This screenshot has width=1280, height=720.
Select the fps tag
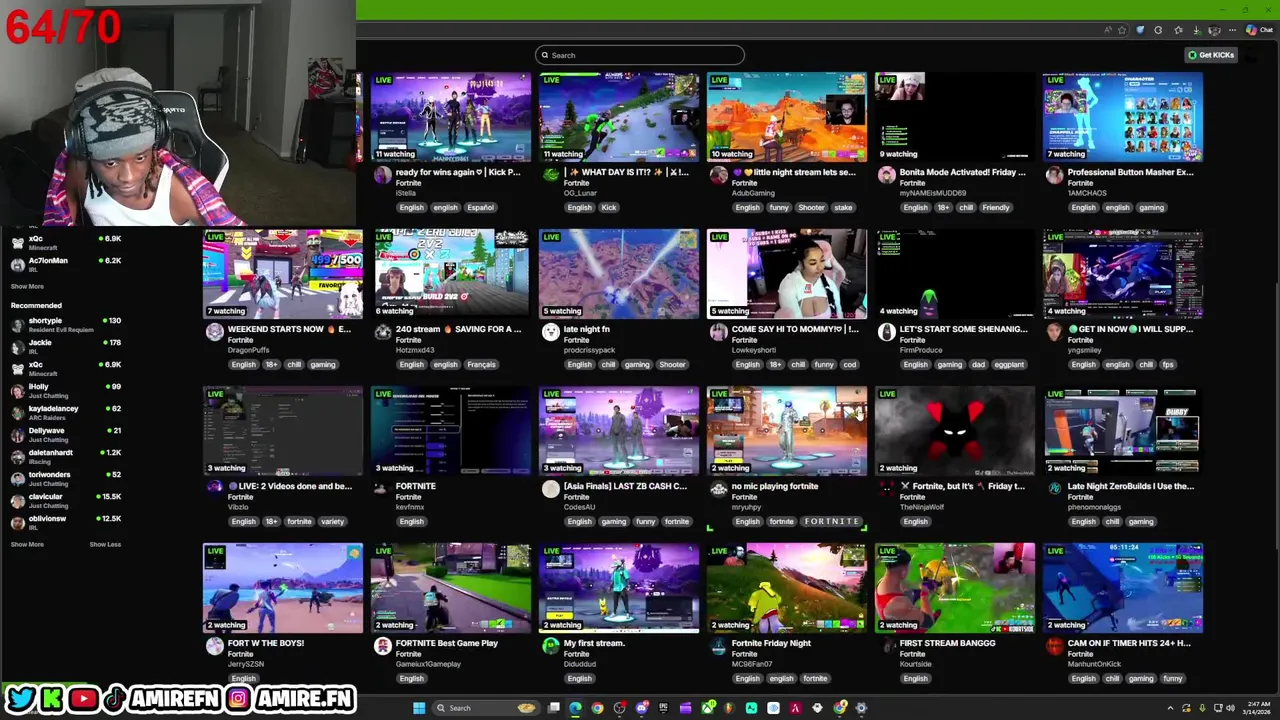1167,364
